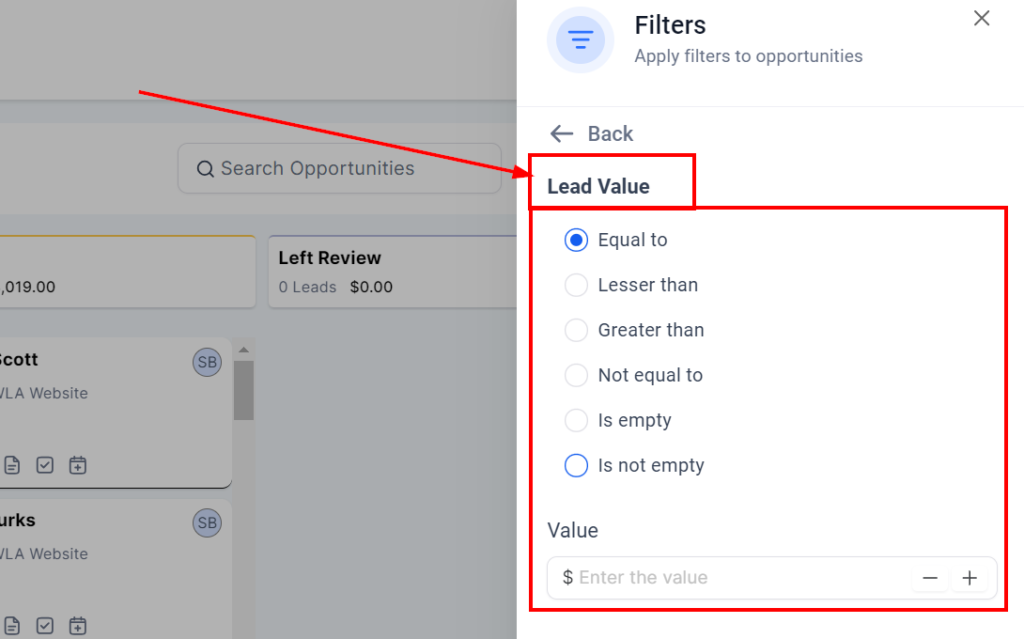Click the task checkmark icon on the Burks card

(x=45, y=626)
